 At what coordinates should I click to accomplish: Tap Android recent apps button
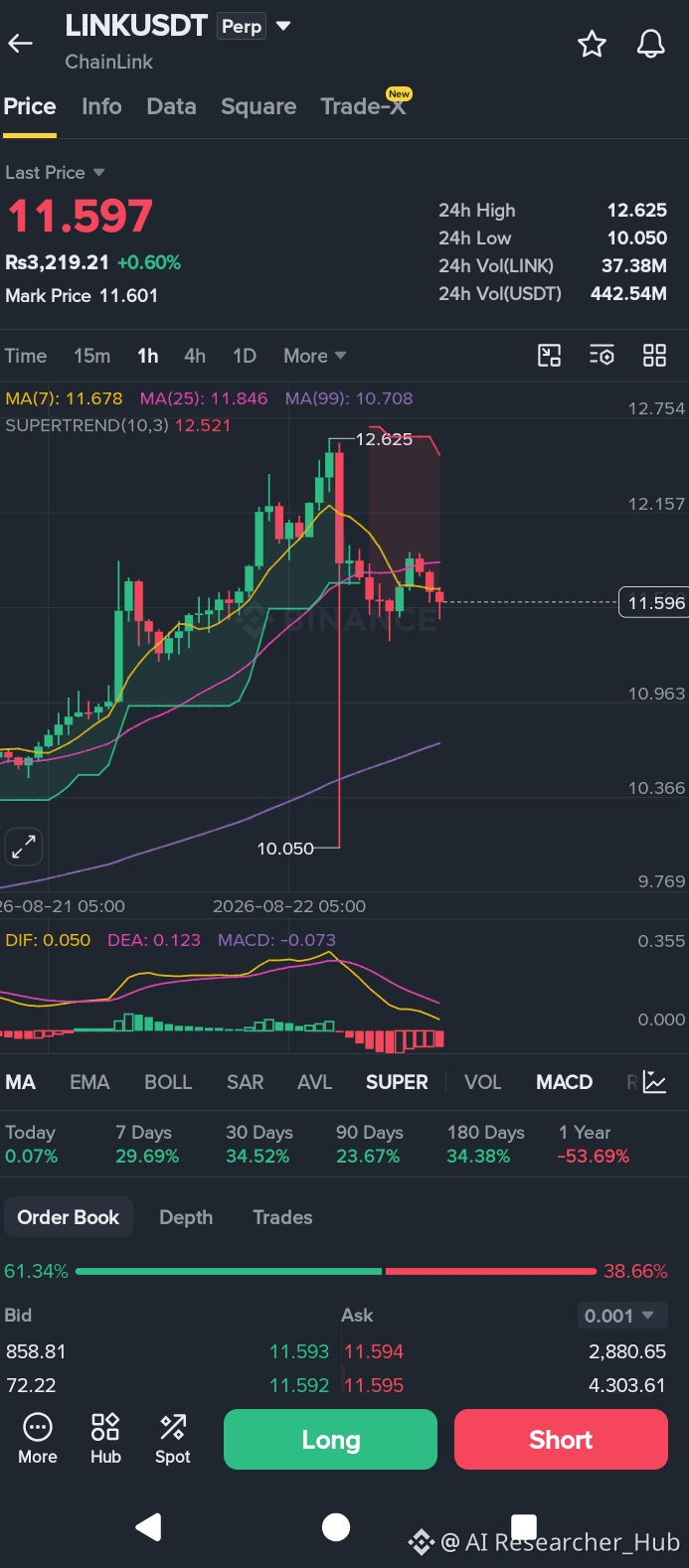pyautogui.click(x=524, y=1527)
